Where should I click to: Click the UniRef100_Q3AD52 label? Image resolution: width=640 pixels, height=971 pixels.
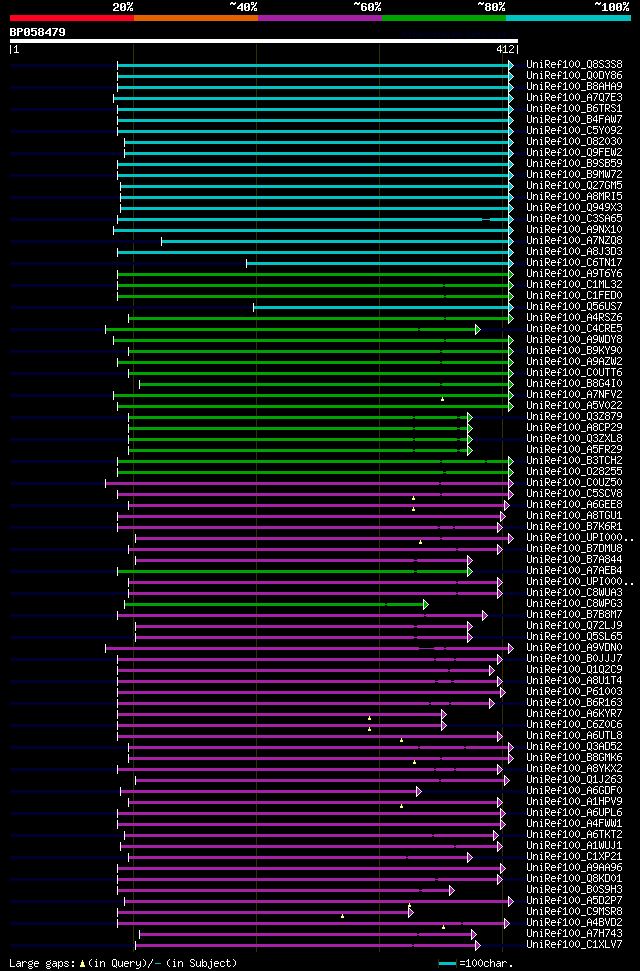tap(574, 747)
